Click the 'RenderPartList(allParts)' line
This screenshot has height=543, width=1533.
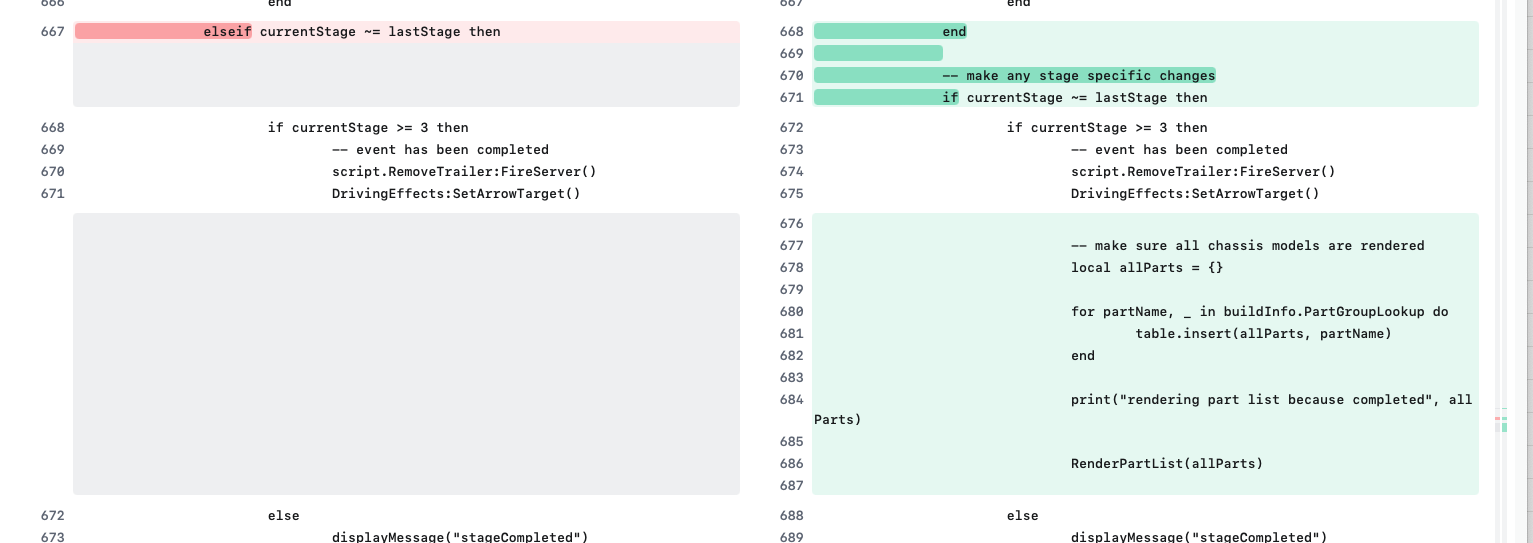(x=1167, y=464)
